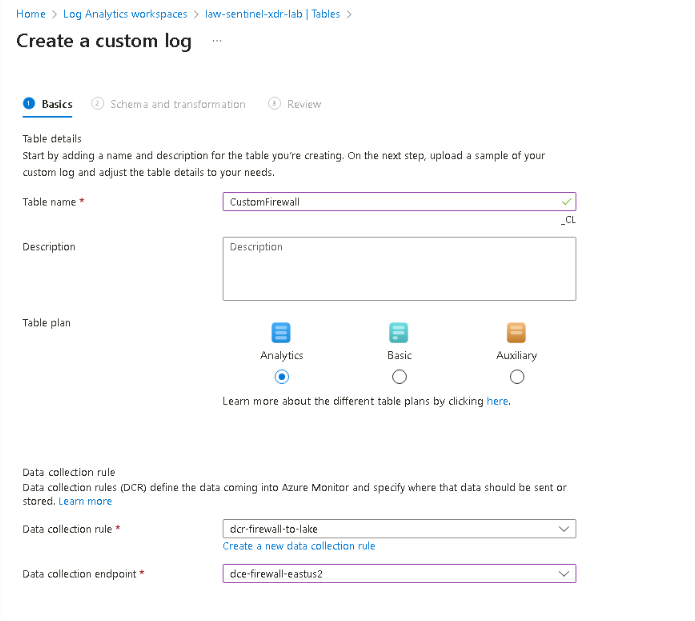Click the 'here' link about table plans

coord(497,401)
